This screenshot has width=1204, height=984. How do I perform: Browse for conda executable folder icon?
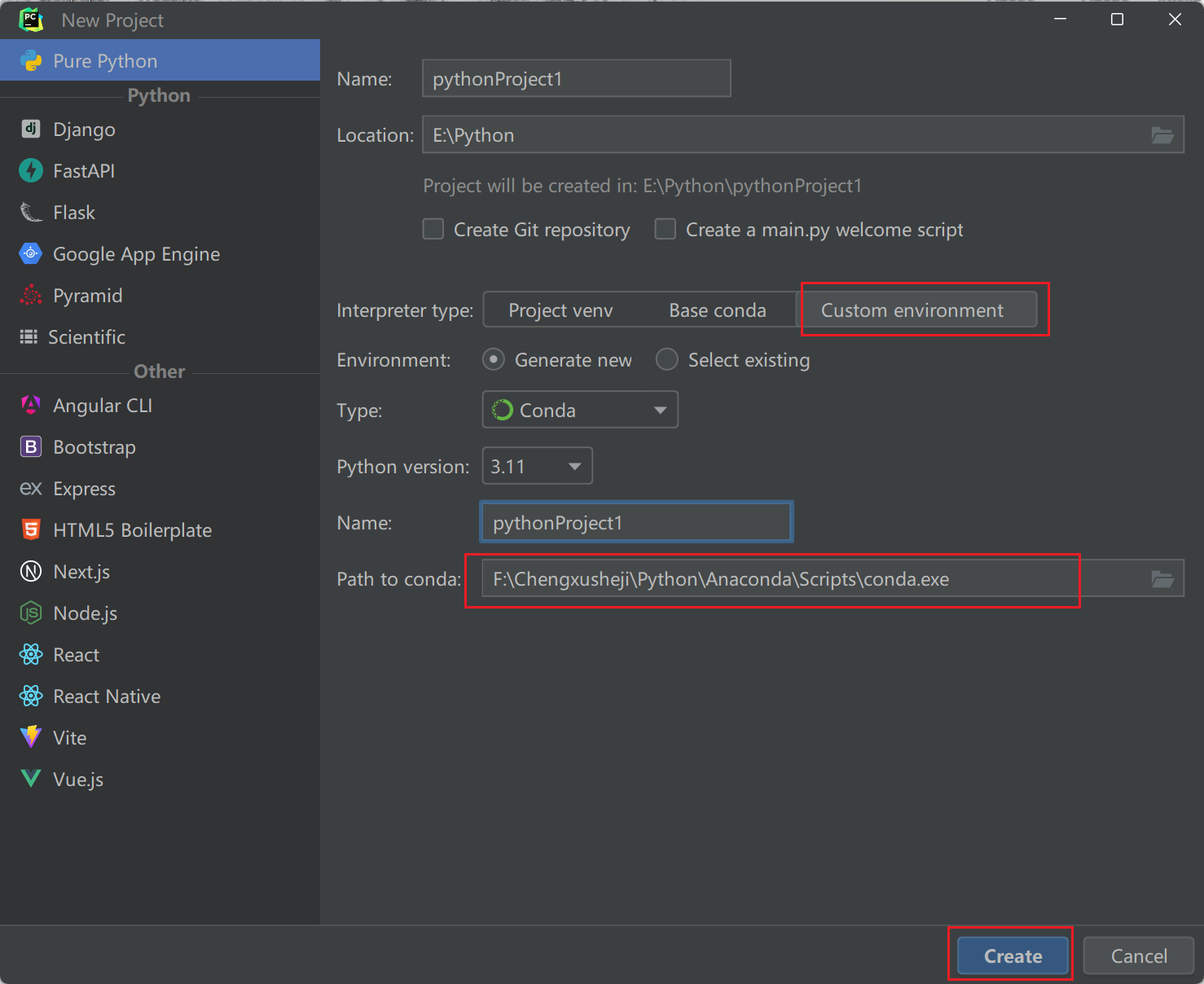[1162, 579]
